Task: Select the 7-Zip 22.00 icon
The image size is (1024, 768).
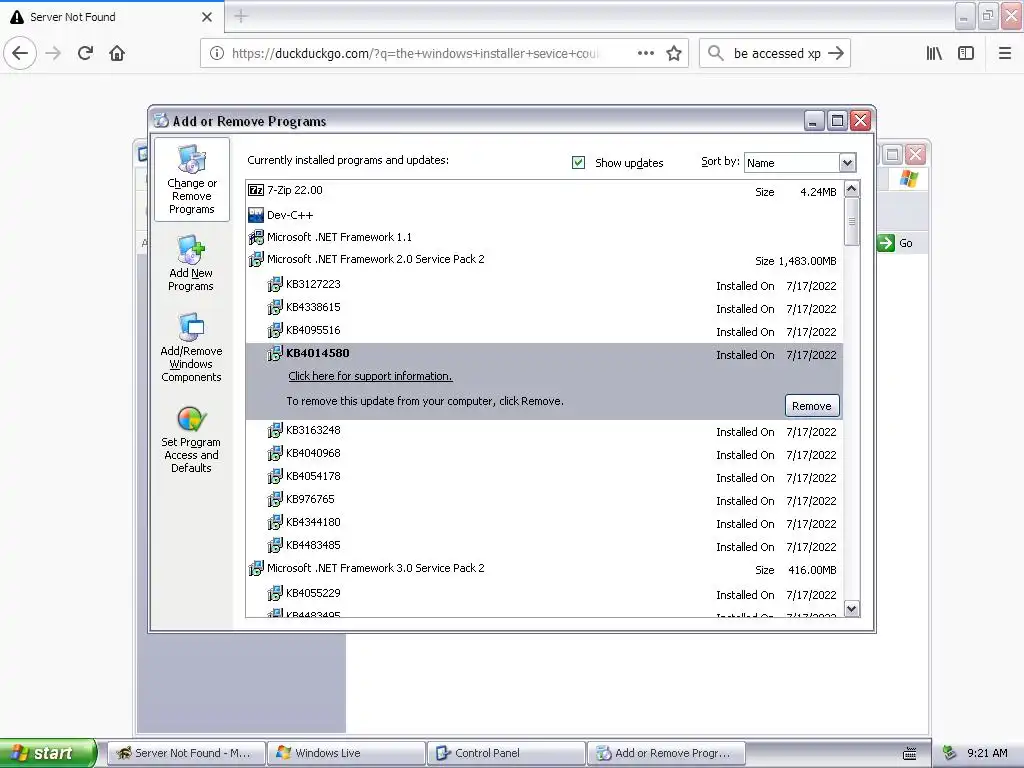Action: 256,190
